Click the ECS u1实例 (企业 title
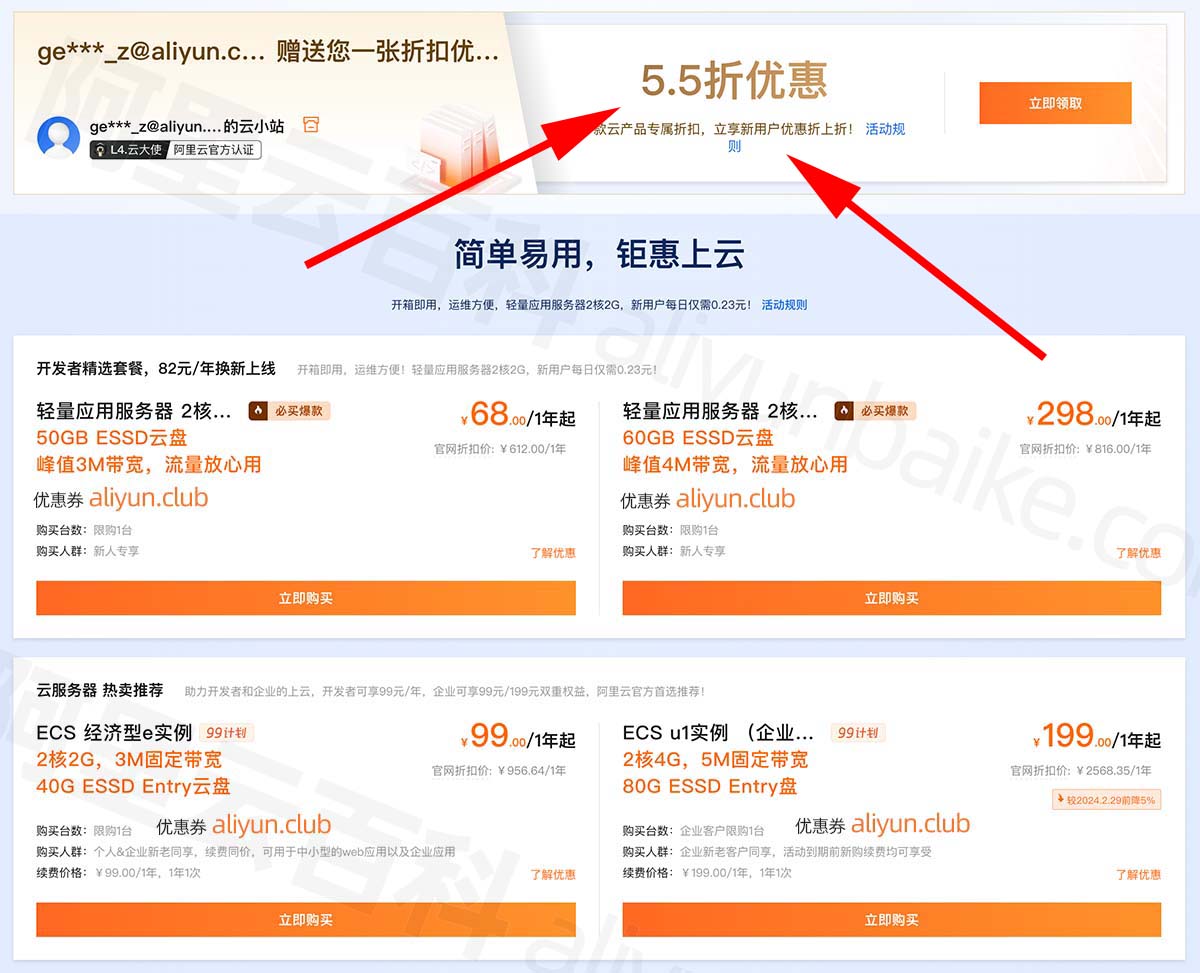Image resolution: width=1200 pixels, height=973 pixels. coord(718,733)
